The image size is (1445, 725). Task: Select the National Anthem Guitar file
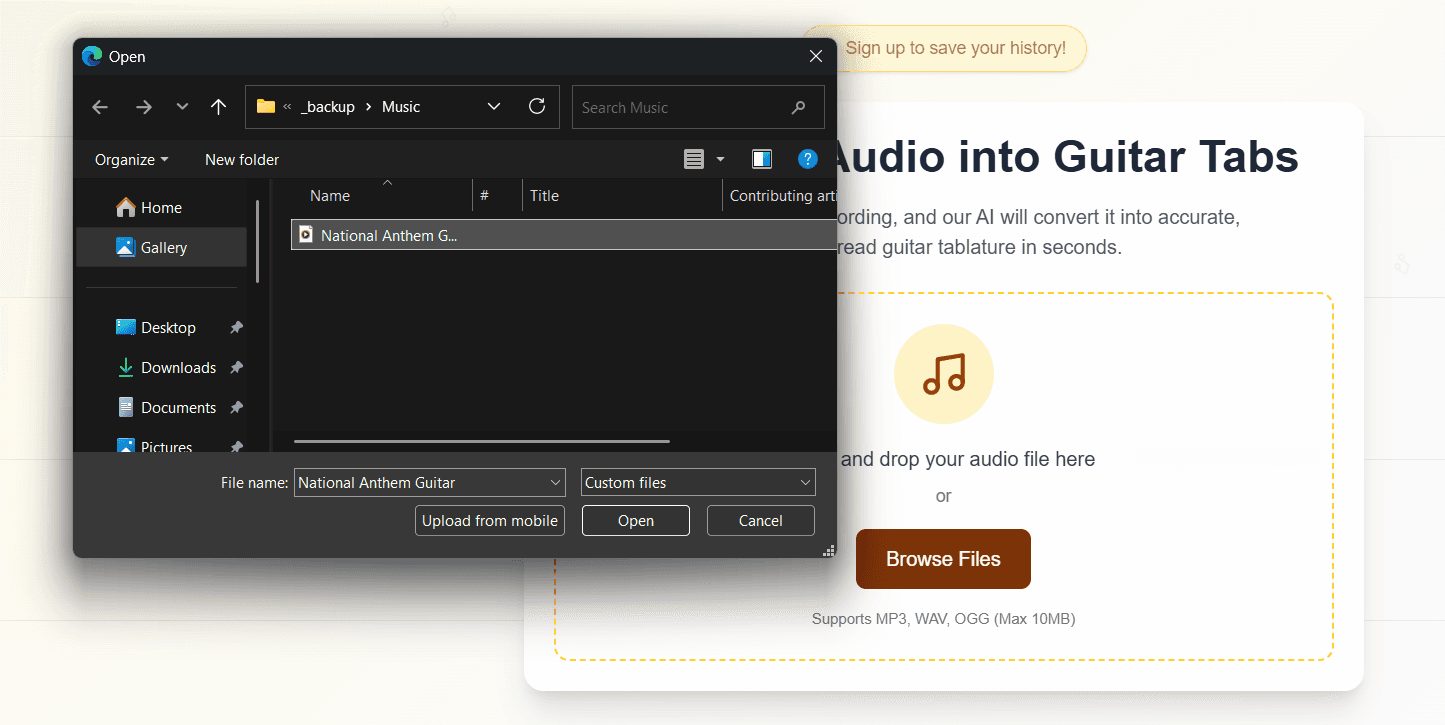[x=388, y=235]
